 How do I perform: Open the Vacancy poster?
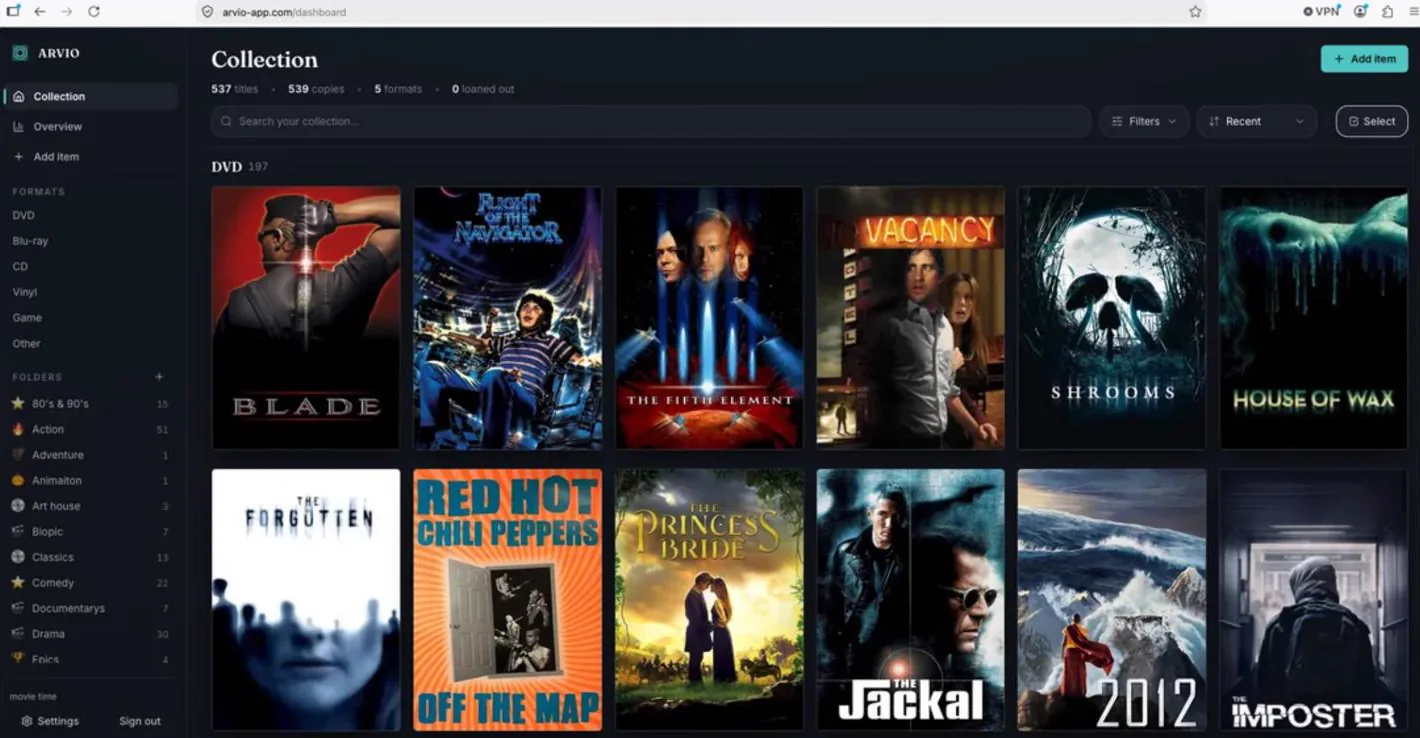pos(911,318)
